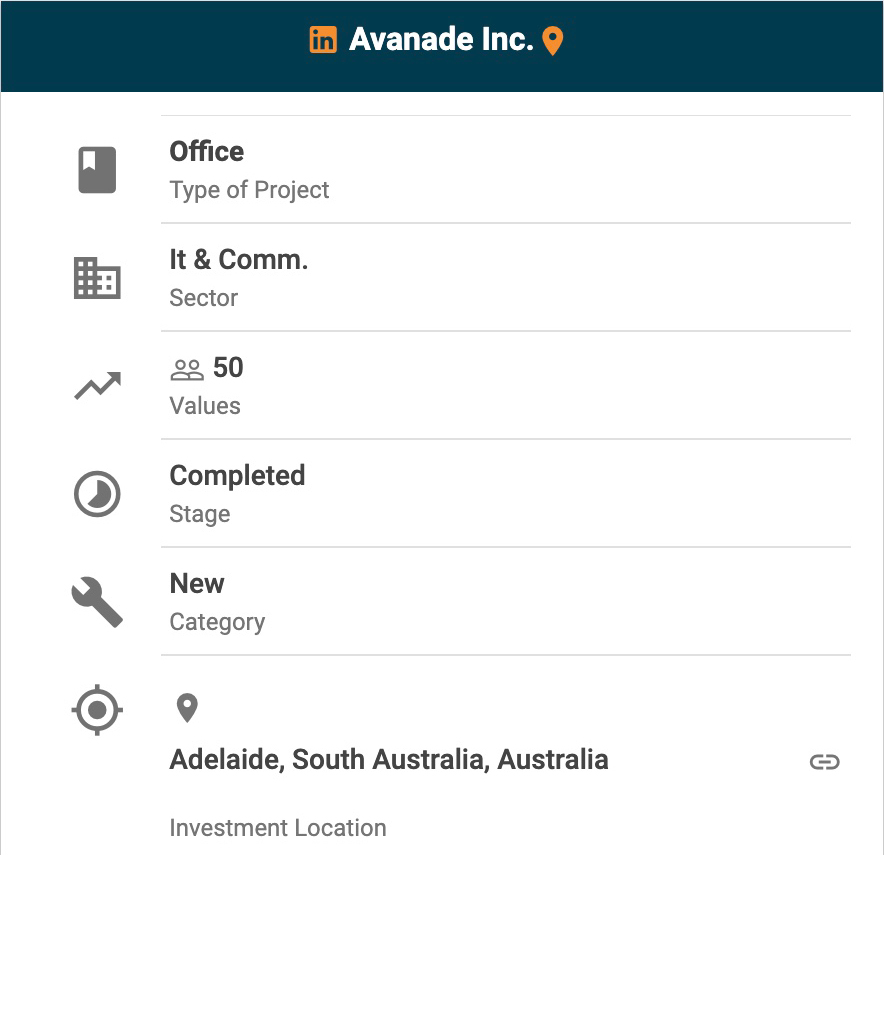Click the bookmark icon for Type of Project
Screen dimensions: 884x1010
97,170
